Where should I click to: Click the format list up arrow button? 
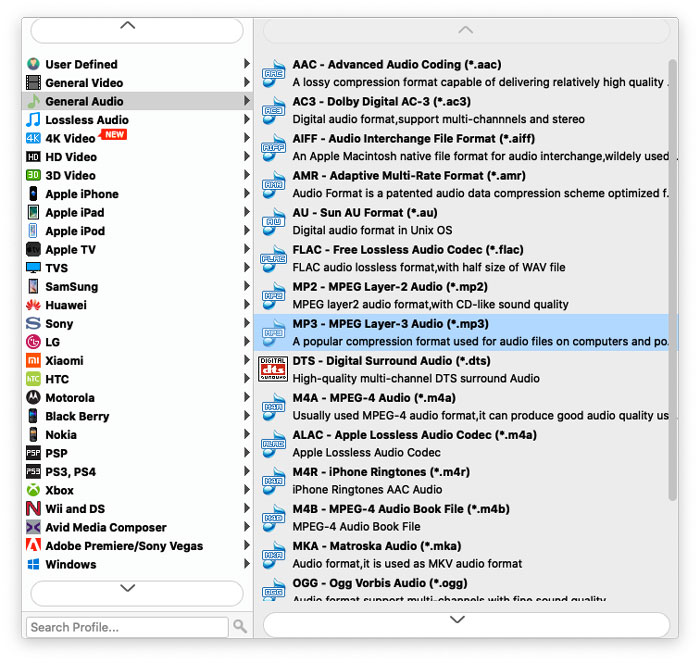click(x=467, y=30)
